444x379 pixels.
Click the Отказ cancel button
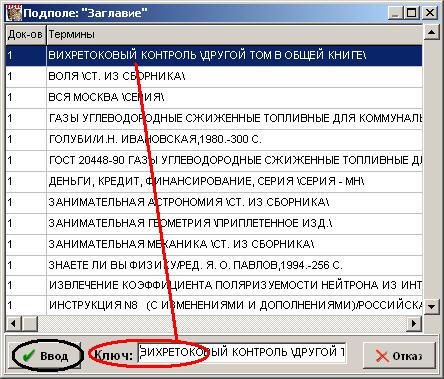point(399,356)
